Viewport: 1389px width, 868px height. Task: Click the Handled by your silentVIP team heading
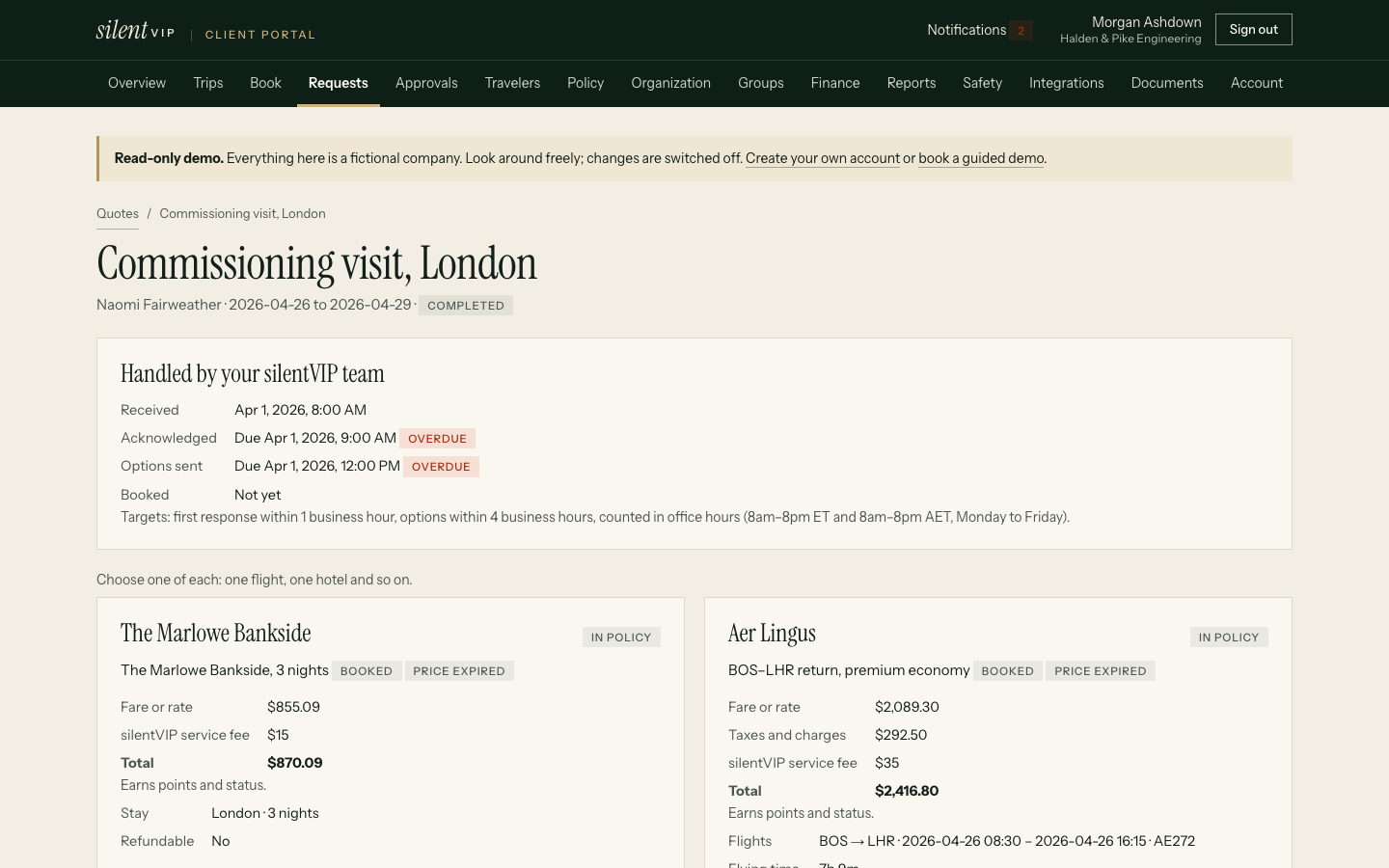point(253,374)
